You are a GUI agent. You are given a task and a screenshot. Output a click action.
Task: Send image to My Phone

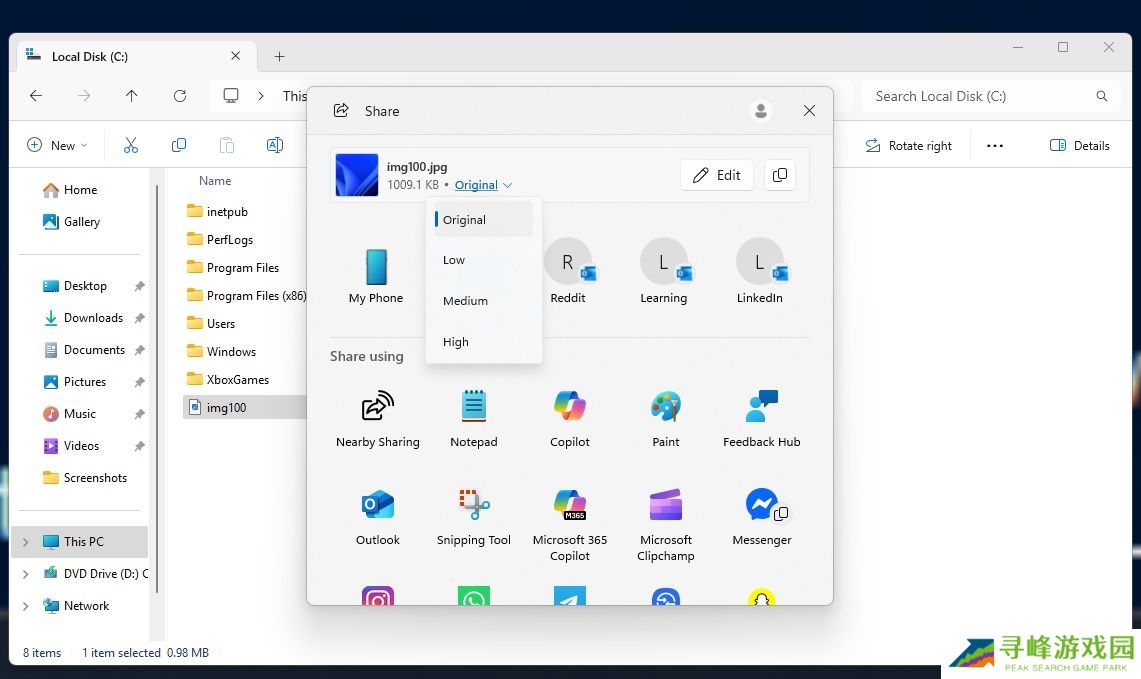pos(376,275)
